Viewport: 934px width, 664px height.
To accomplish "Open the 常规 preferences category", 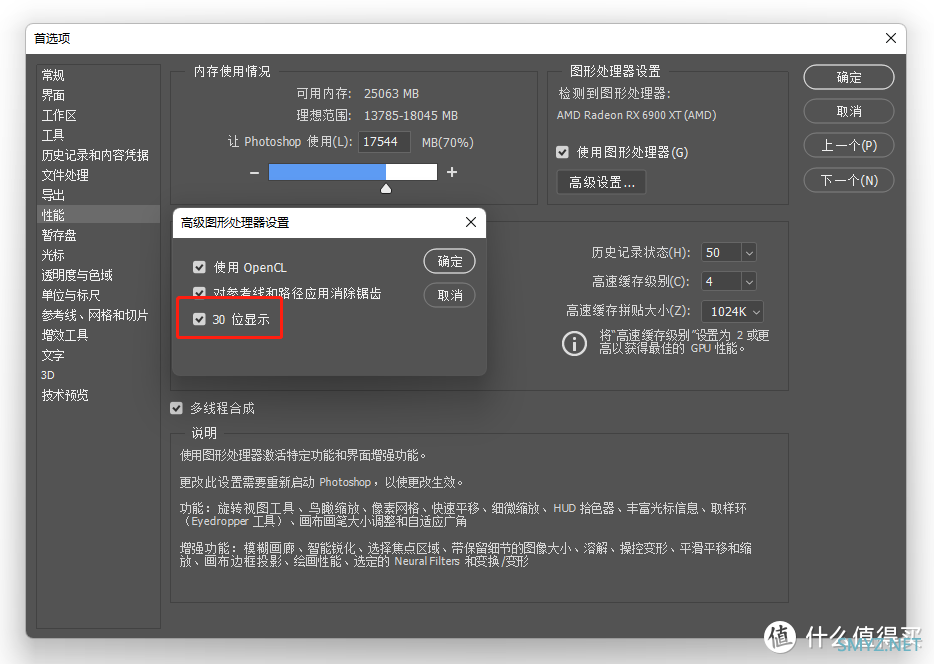I will [x=53, y=75].
